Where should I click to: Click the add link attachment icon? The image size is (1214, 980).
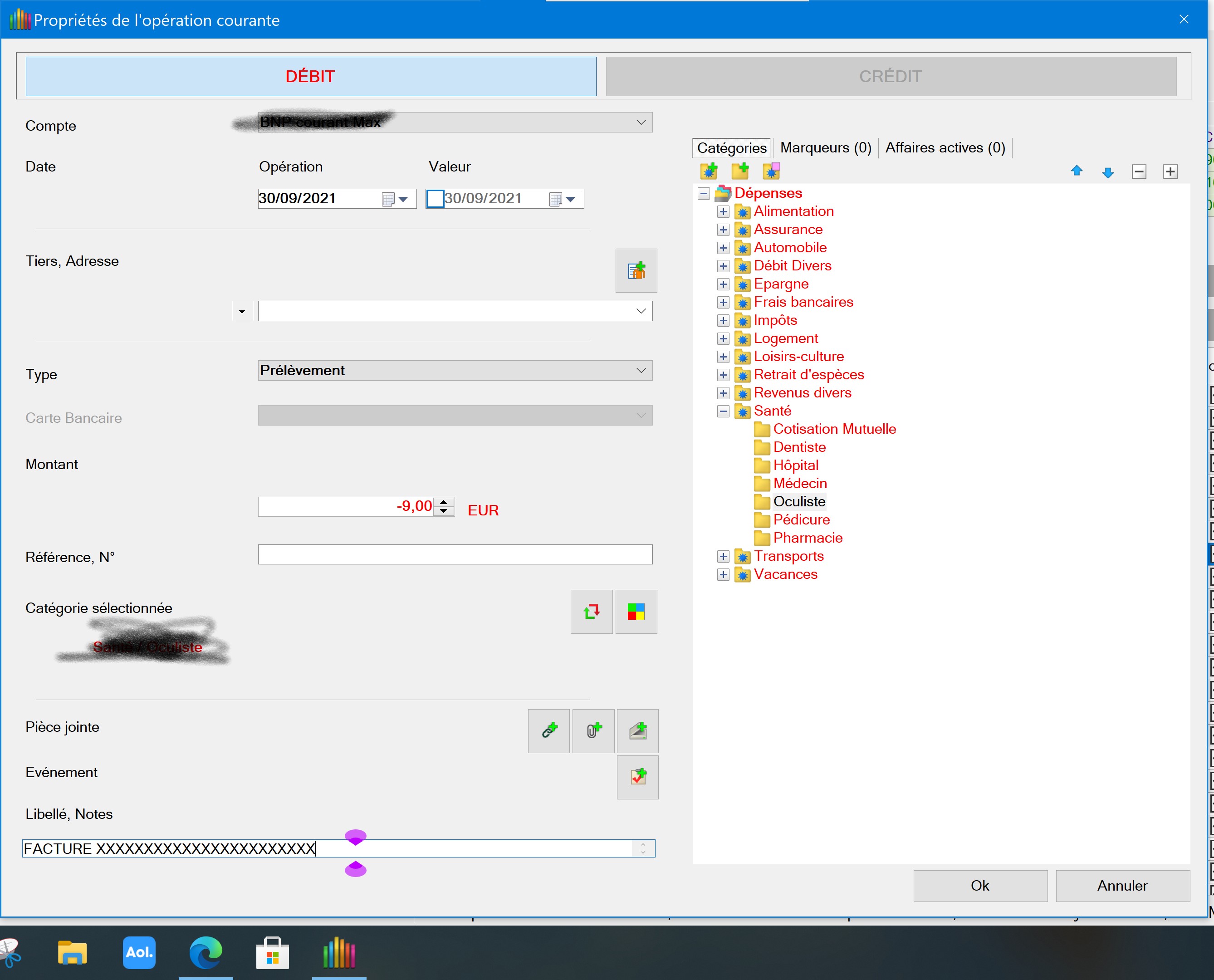click(x=548, y=730)
